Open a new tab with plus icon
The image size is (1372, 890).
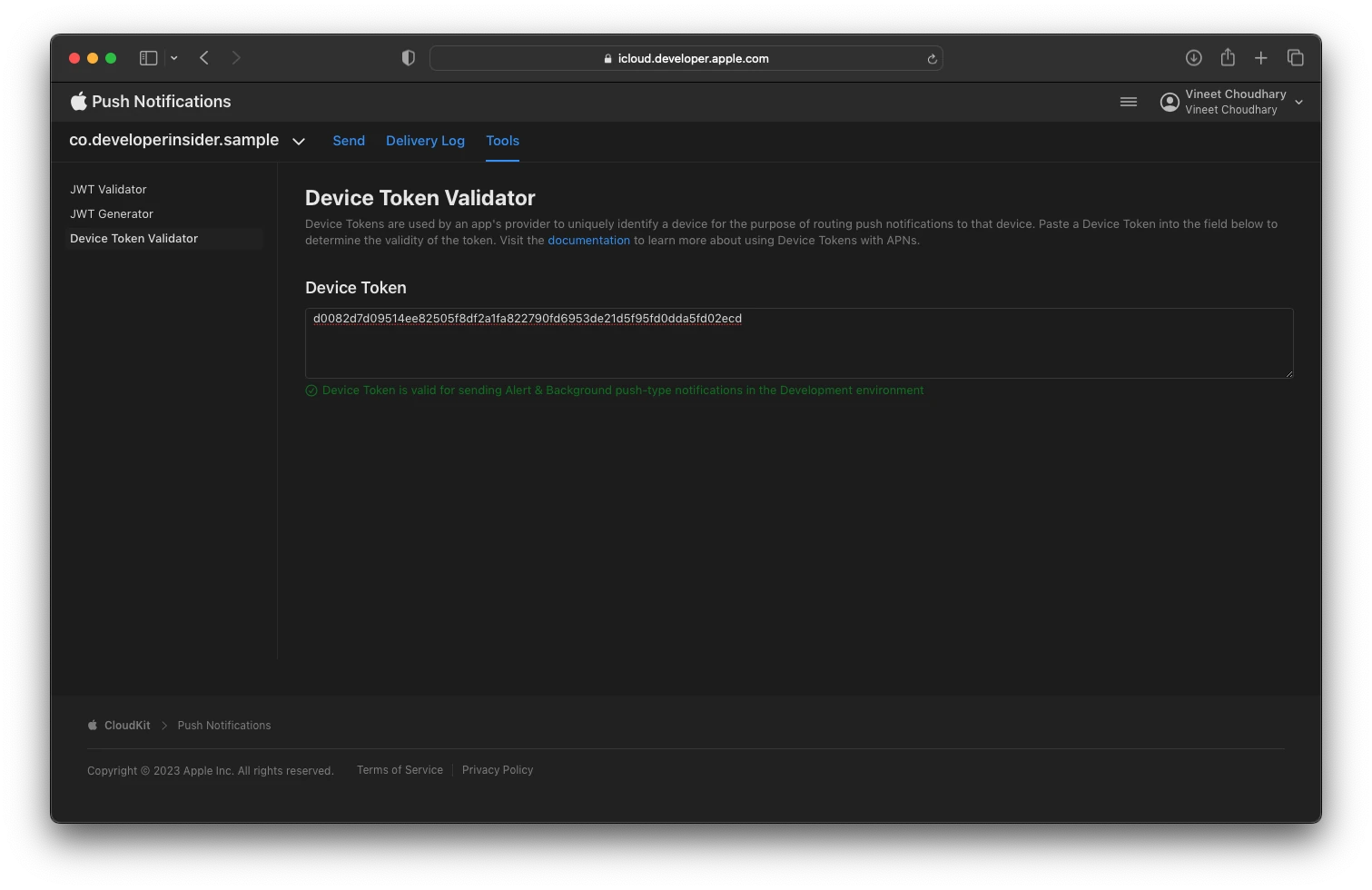1261,58
